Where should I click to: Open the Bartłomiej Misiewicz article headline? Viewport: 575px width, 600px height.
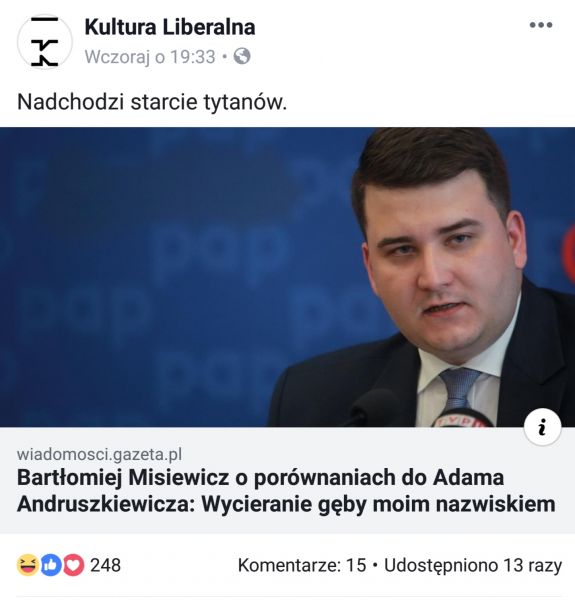coord(286,491)
